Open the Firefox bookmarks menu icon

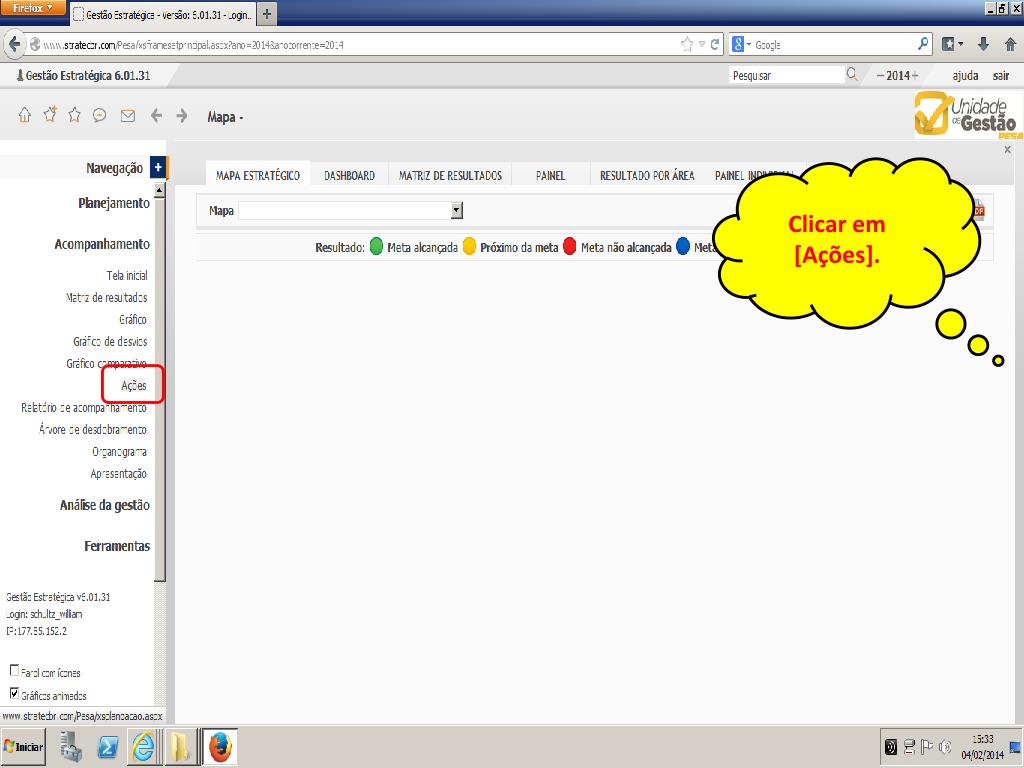[x=952, y=44]
